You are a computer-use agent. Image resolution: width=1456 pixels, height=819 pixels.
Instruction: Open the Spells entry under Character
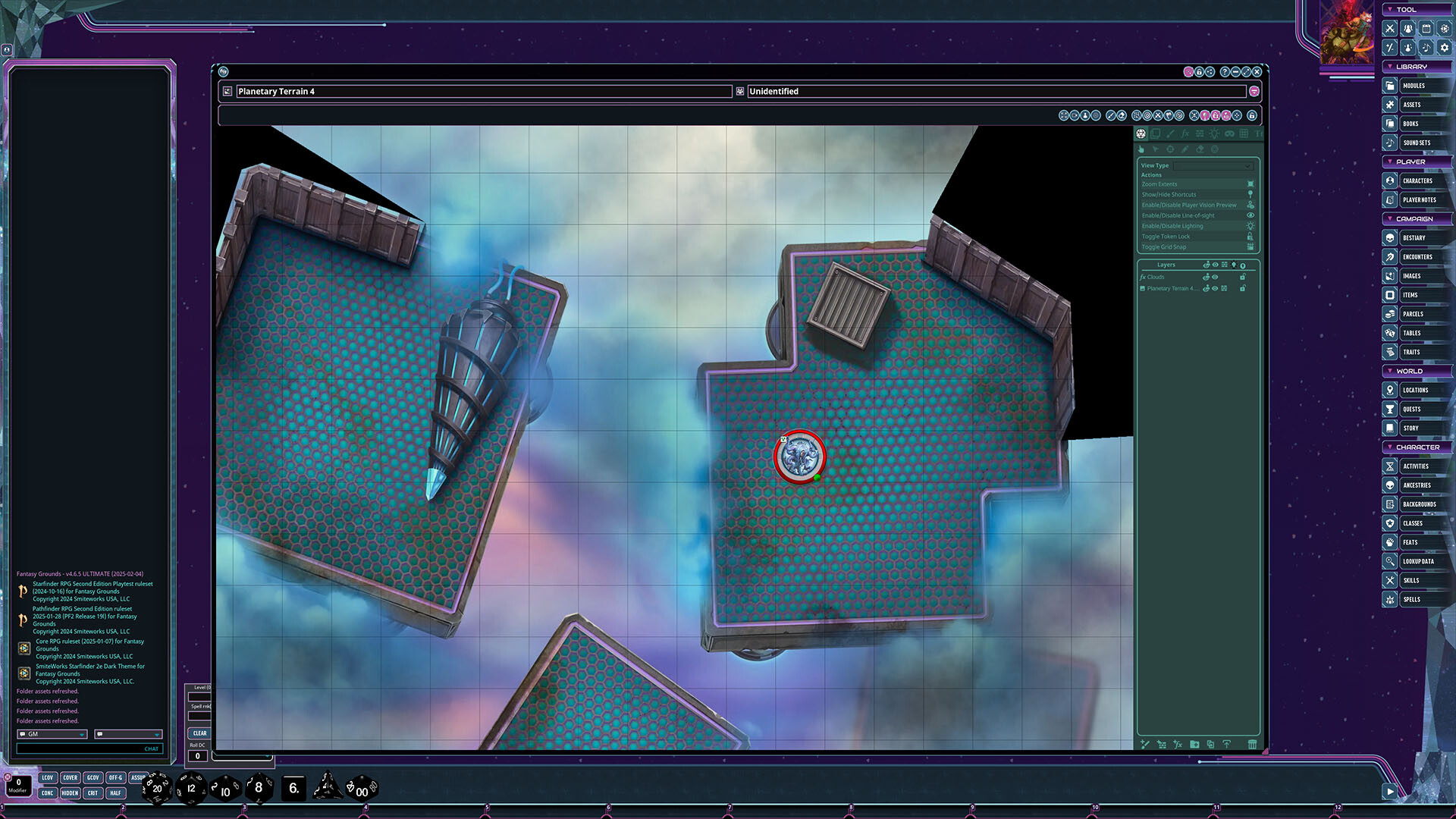(x=1412, y=599)
